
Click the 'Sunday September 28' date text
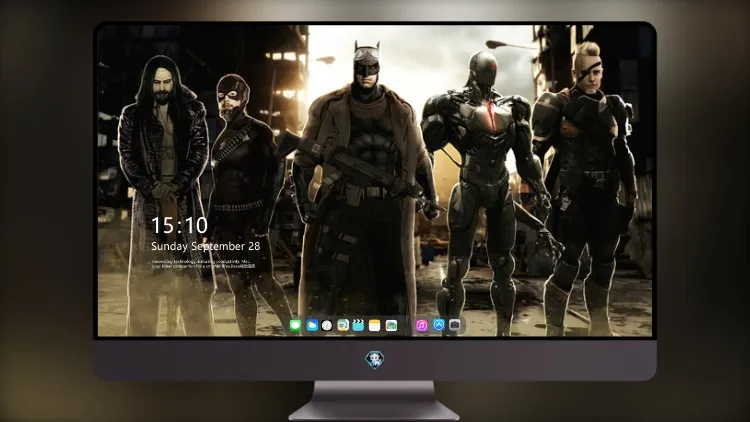206,246
